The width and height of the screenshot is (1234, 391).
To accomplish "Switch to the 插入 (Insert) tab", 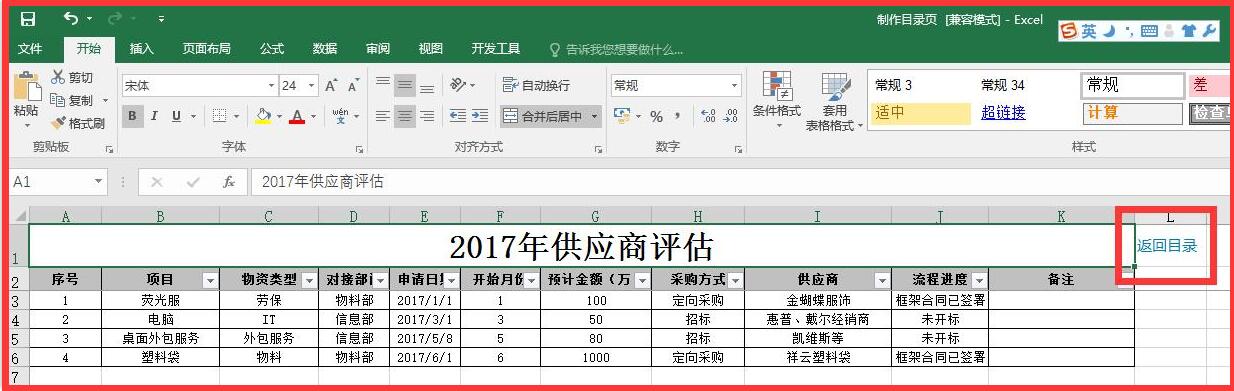I will tap(142, 48).
